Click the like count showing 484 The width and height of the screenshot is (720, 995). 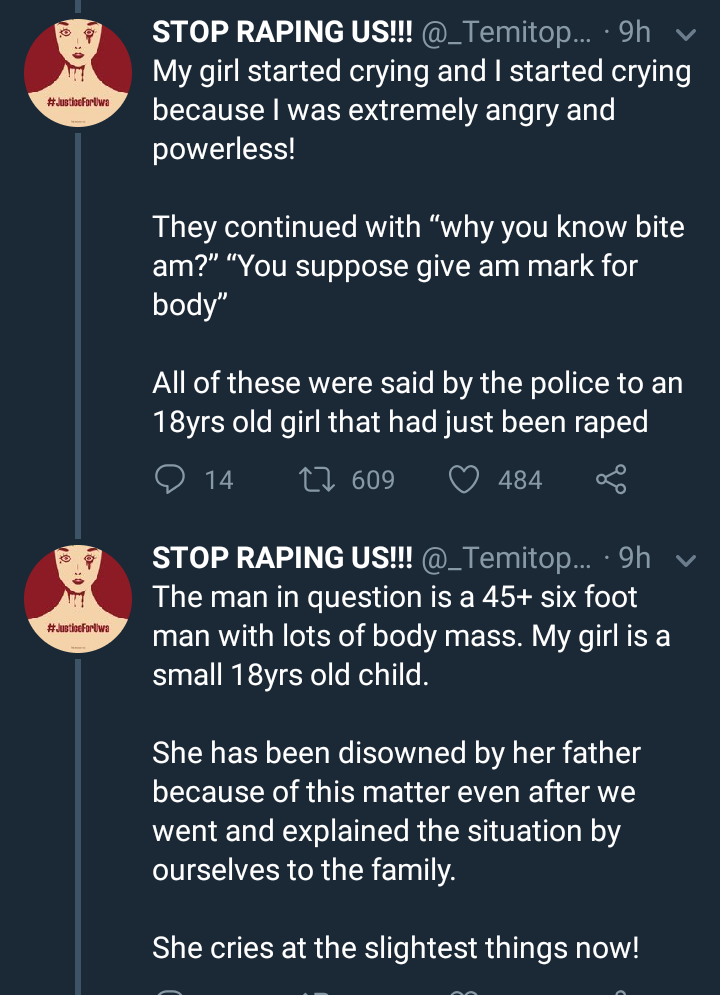[520, 481]
